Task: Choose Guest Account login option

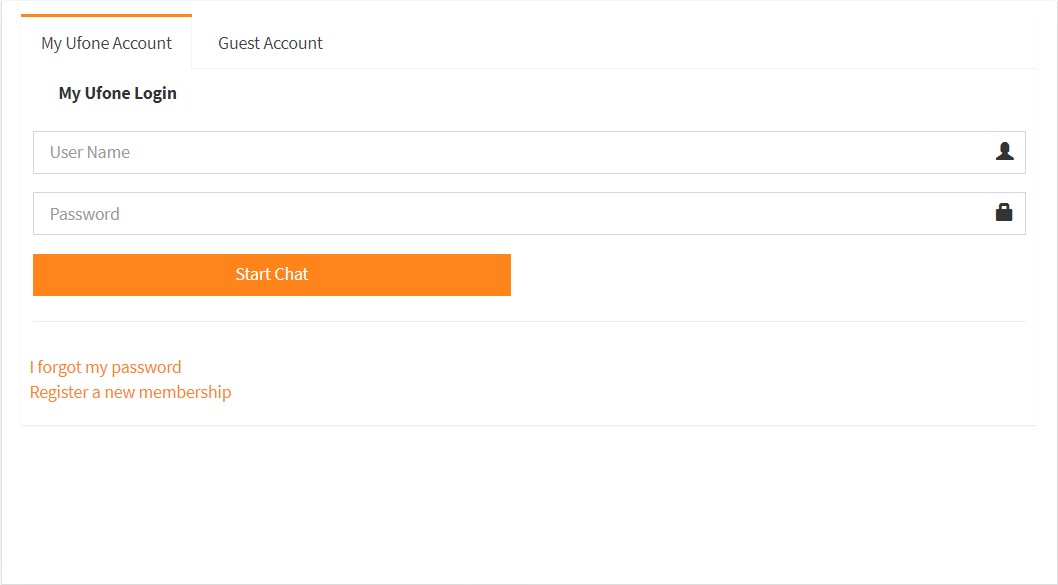Action: click(270, 43)
